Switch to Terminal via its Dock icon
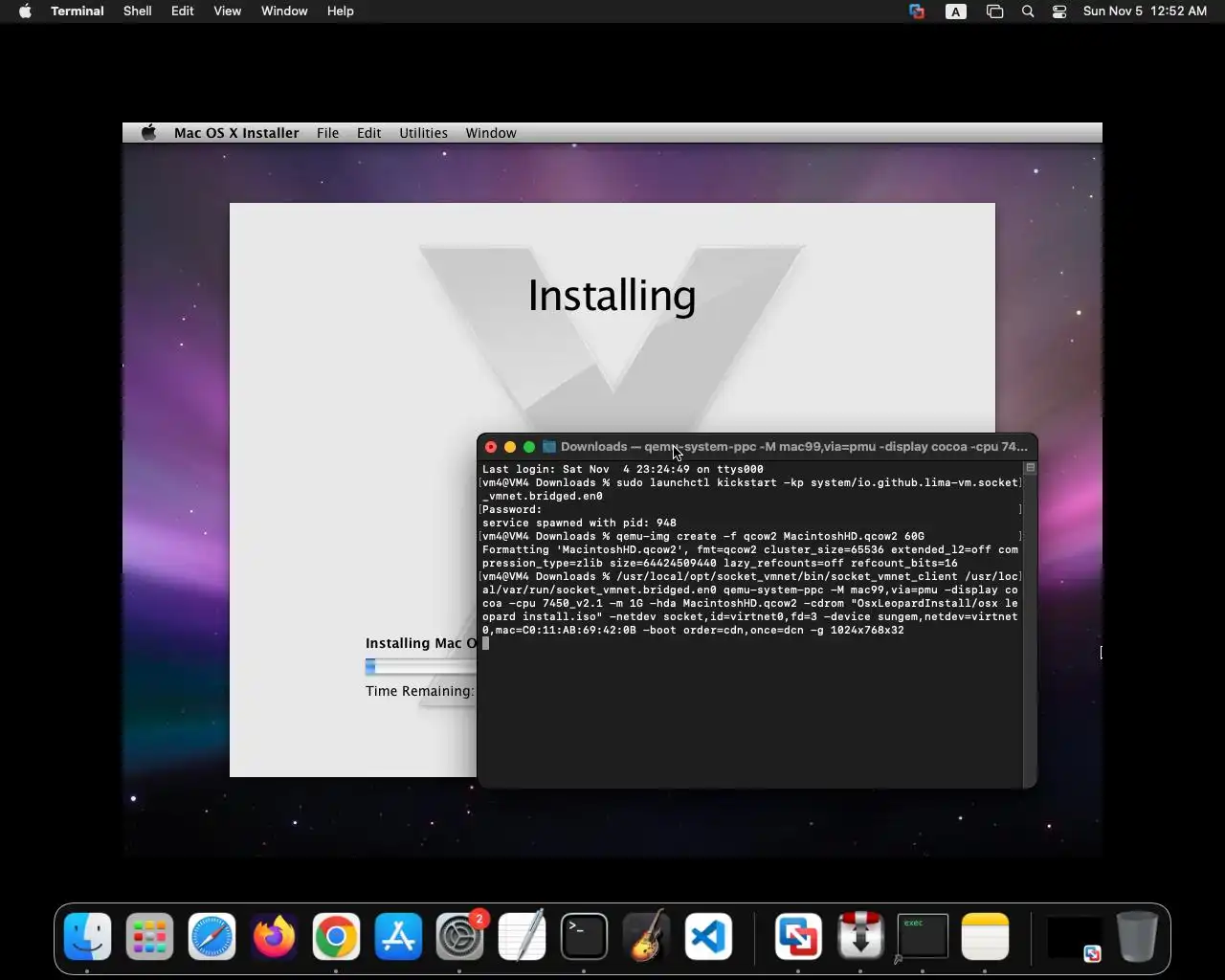The height and width of the screenshot is (980, 1225). click(584, 936)
